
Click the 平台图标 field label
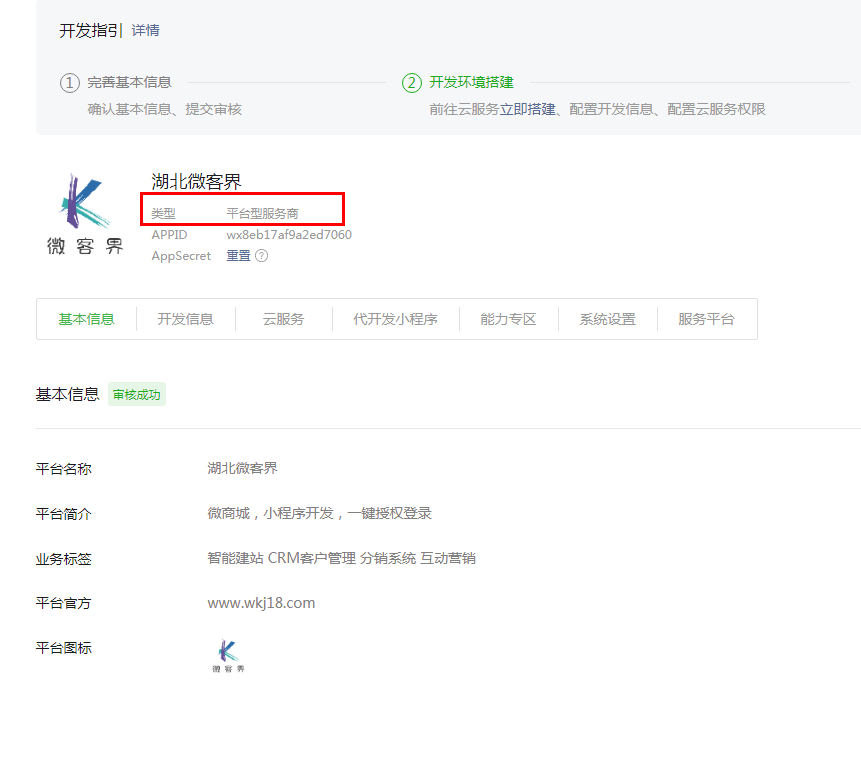coord(64,648)
